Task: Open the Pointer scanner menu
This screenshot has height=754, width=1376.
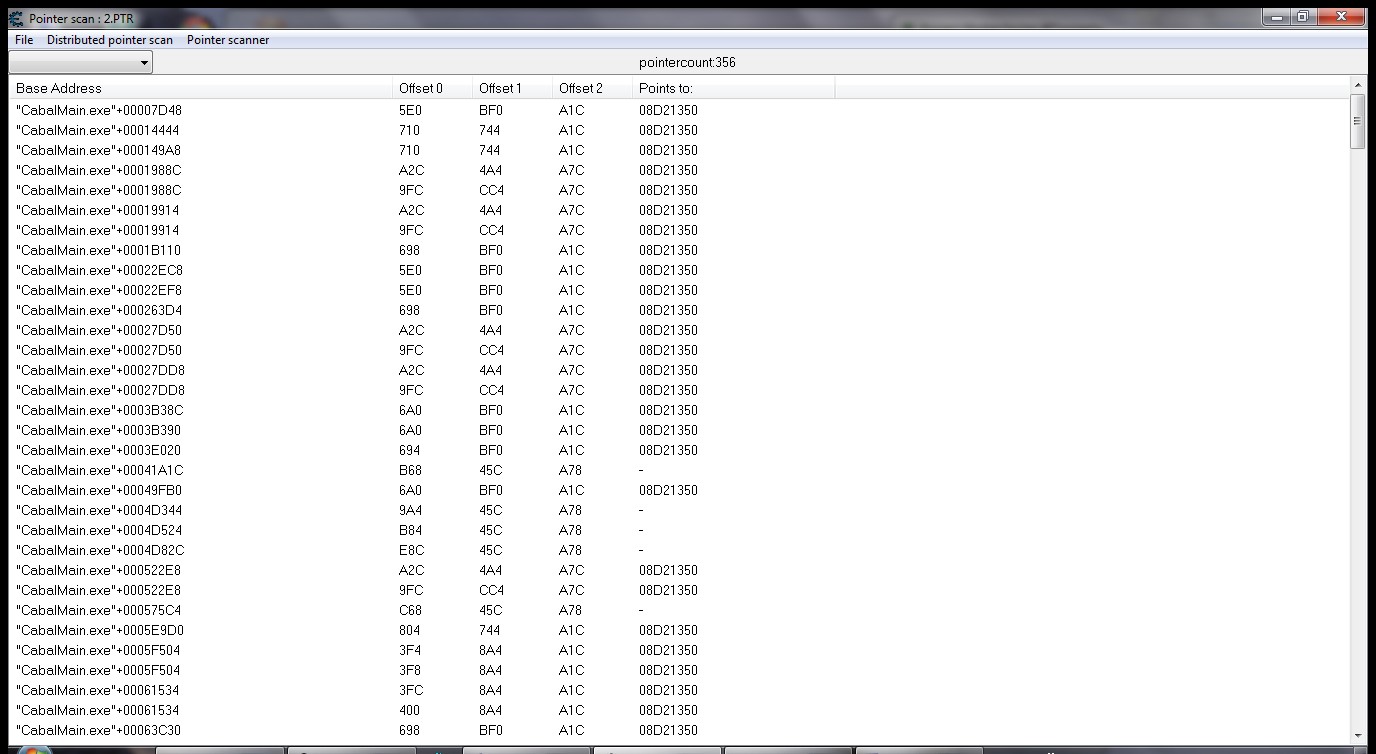Action: [x=227, y=40]
